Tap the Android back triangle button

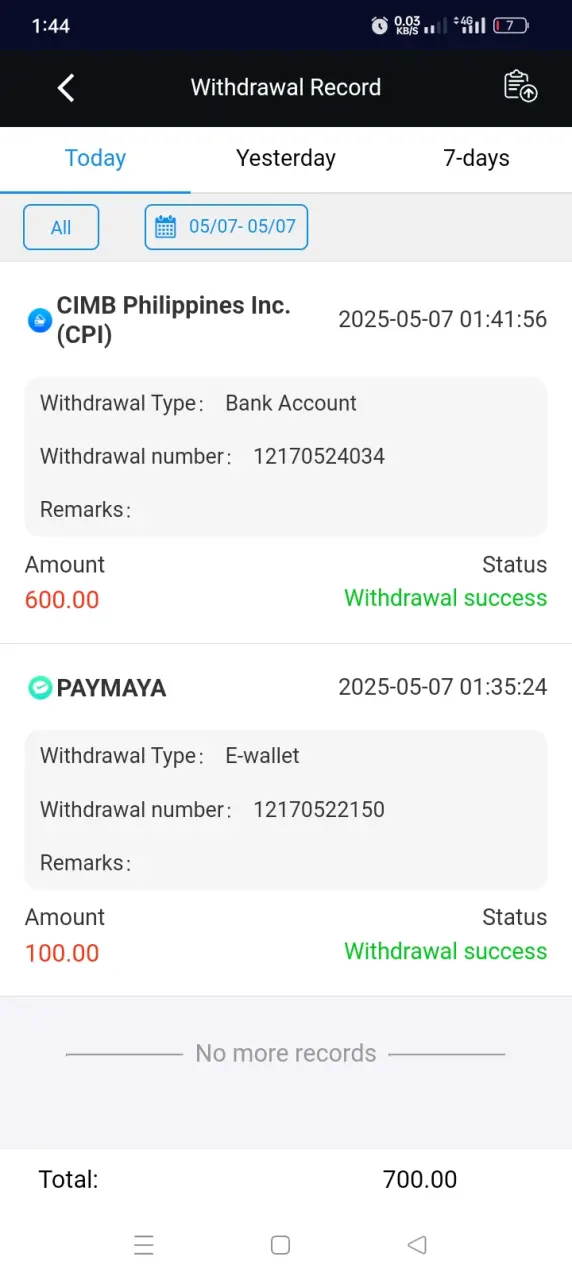[417, 1245]
